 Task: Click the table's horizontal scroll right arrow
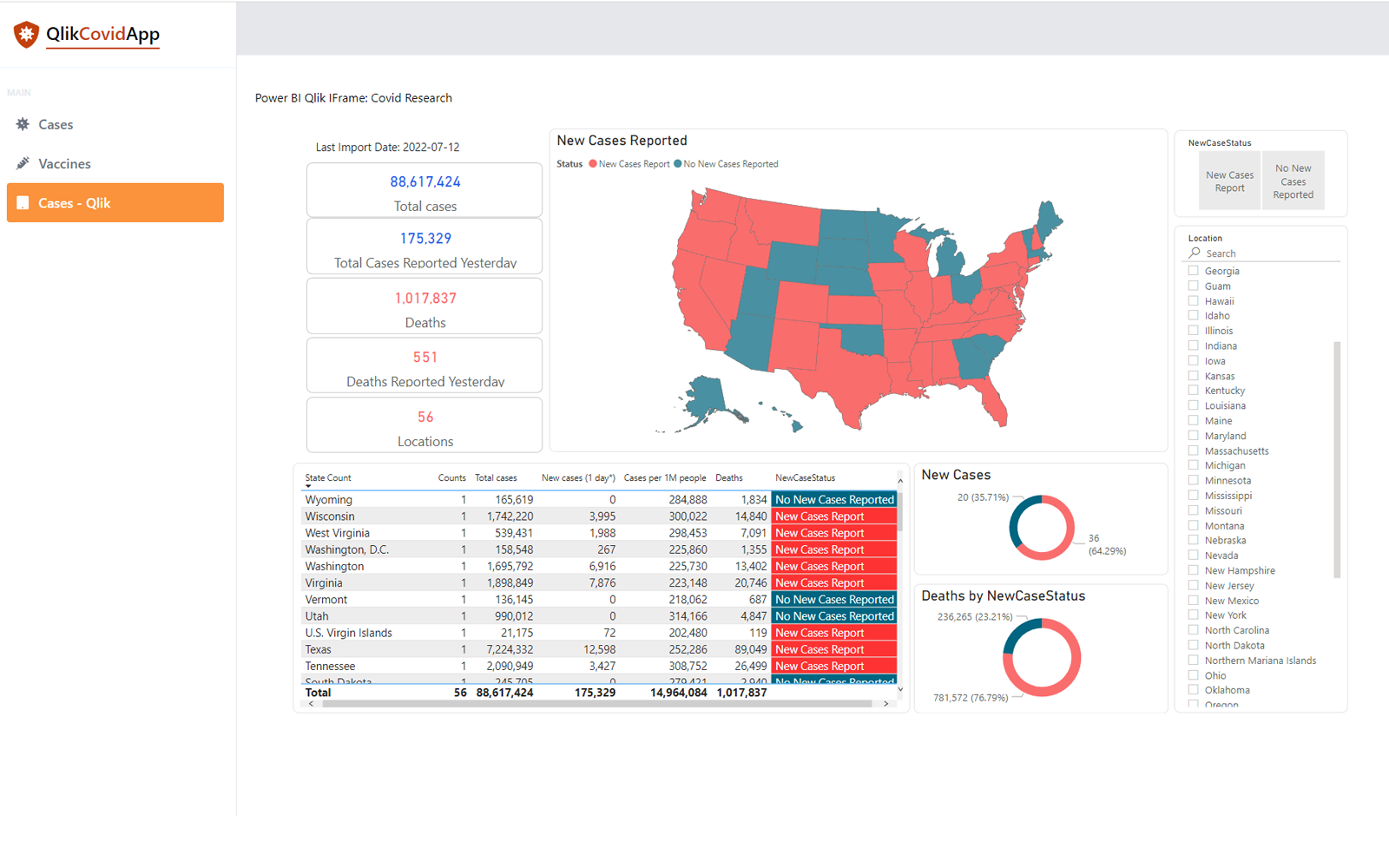point(885,704)
